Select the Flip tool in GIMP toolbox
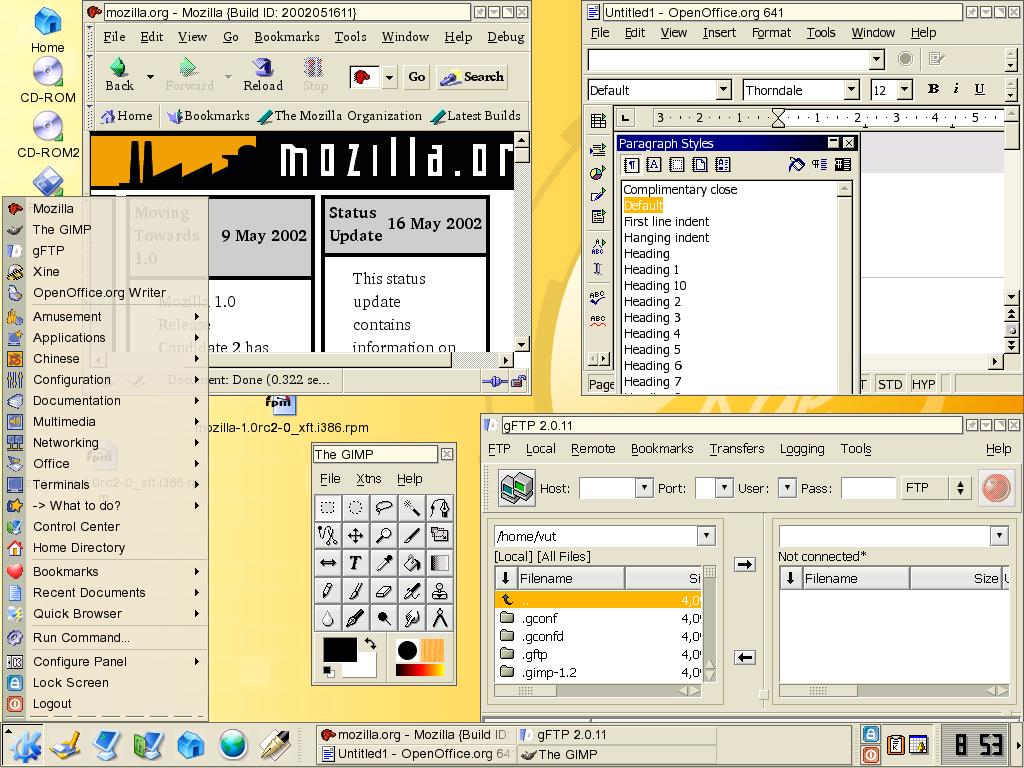Viewport: 1024px width, 768px height. pyautogui.click(x=328, y=563)
